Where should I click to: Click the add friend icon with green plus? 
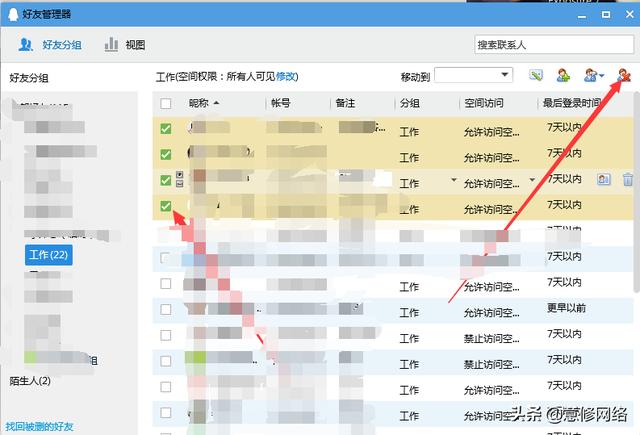click(x=563, y=75)
